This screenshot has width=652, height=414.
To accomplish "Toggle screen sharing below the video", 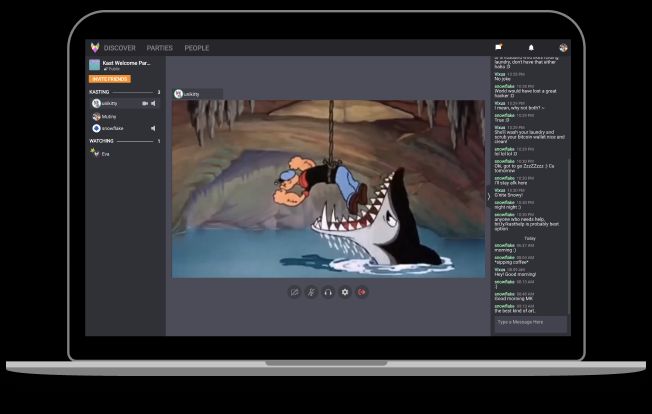I will [294, 292].
